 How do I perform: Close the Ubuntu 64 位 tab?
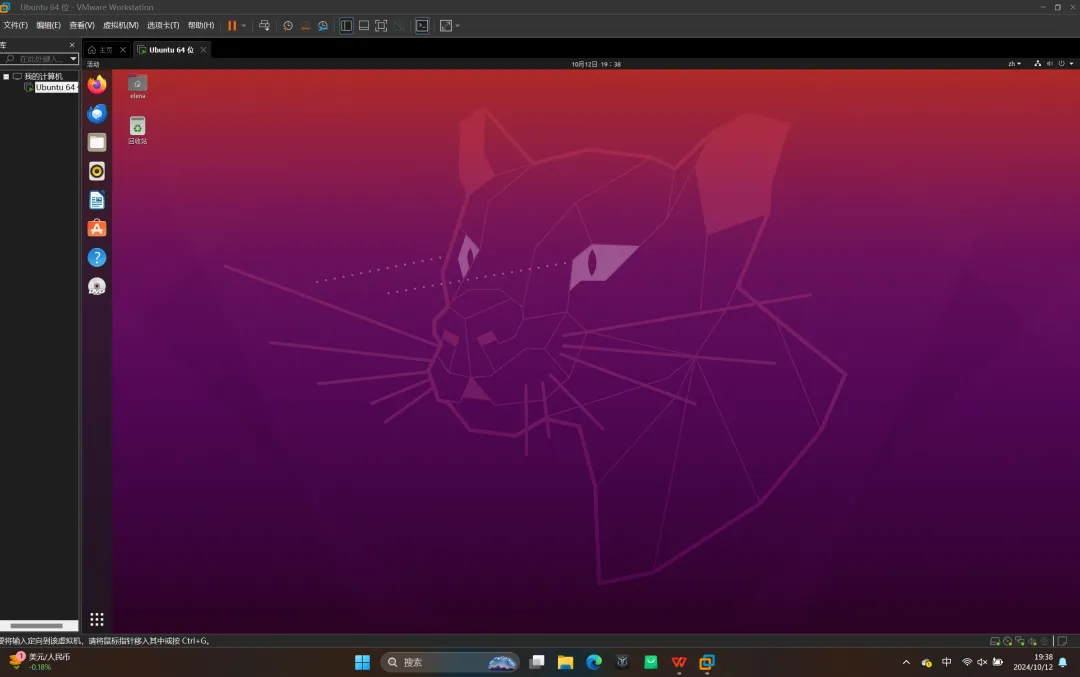point(203,50)
